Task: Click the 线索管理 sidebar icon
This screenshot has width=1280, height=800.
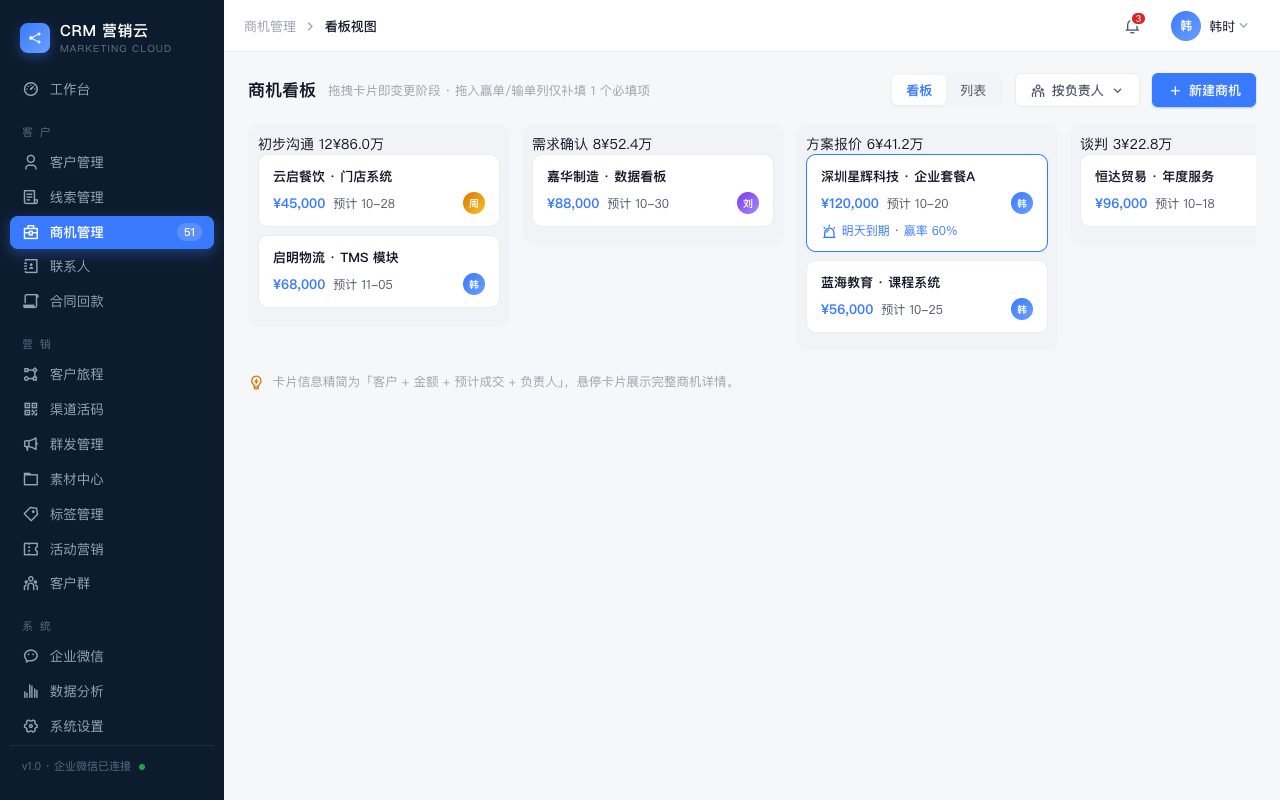Action: (31, 197)
